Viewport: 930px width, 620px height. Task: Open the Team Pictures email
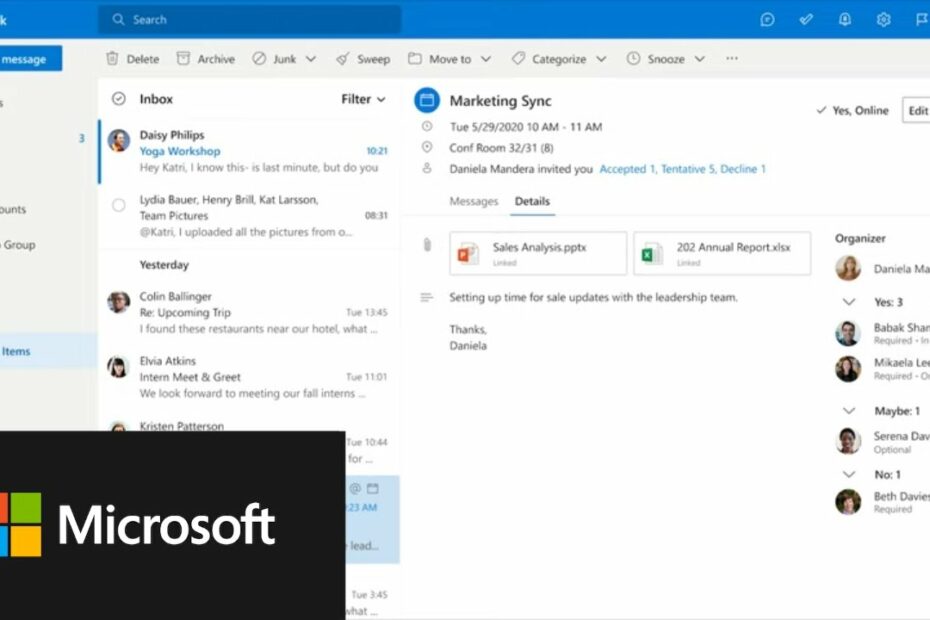click(248, 216)
